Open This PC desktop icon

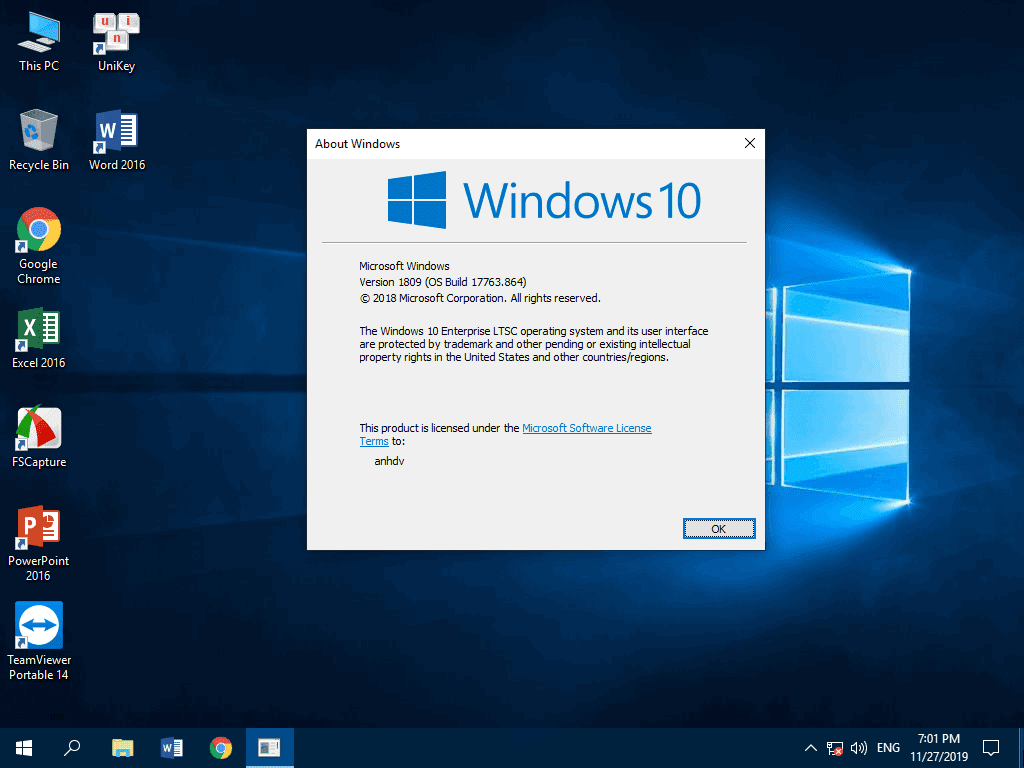(39, 40)
